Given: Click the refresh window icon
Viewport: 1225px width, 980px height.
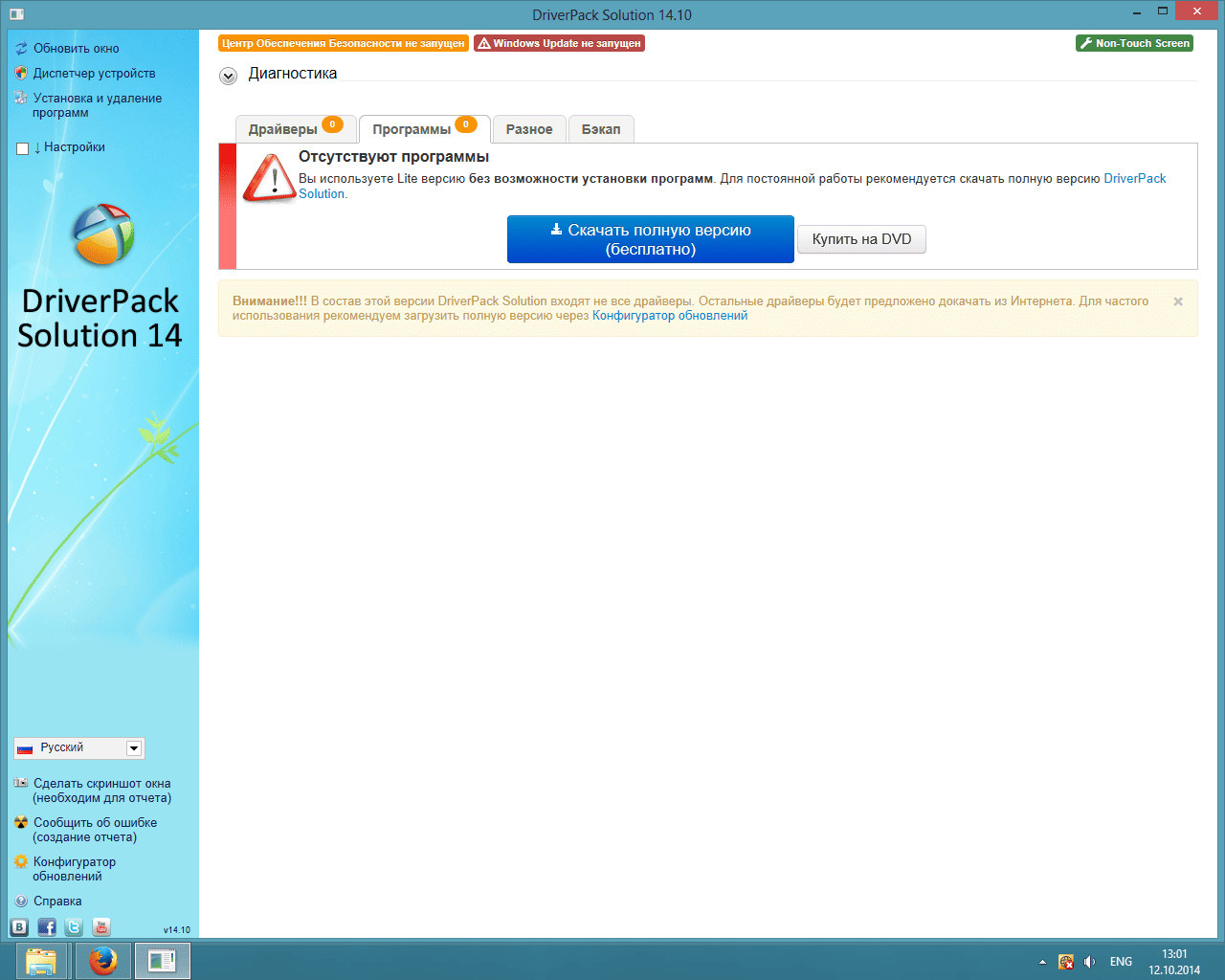Looking at the screenshot, I should tap(21, 48).
